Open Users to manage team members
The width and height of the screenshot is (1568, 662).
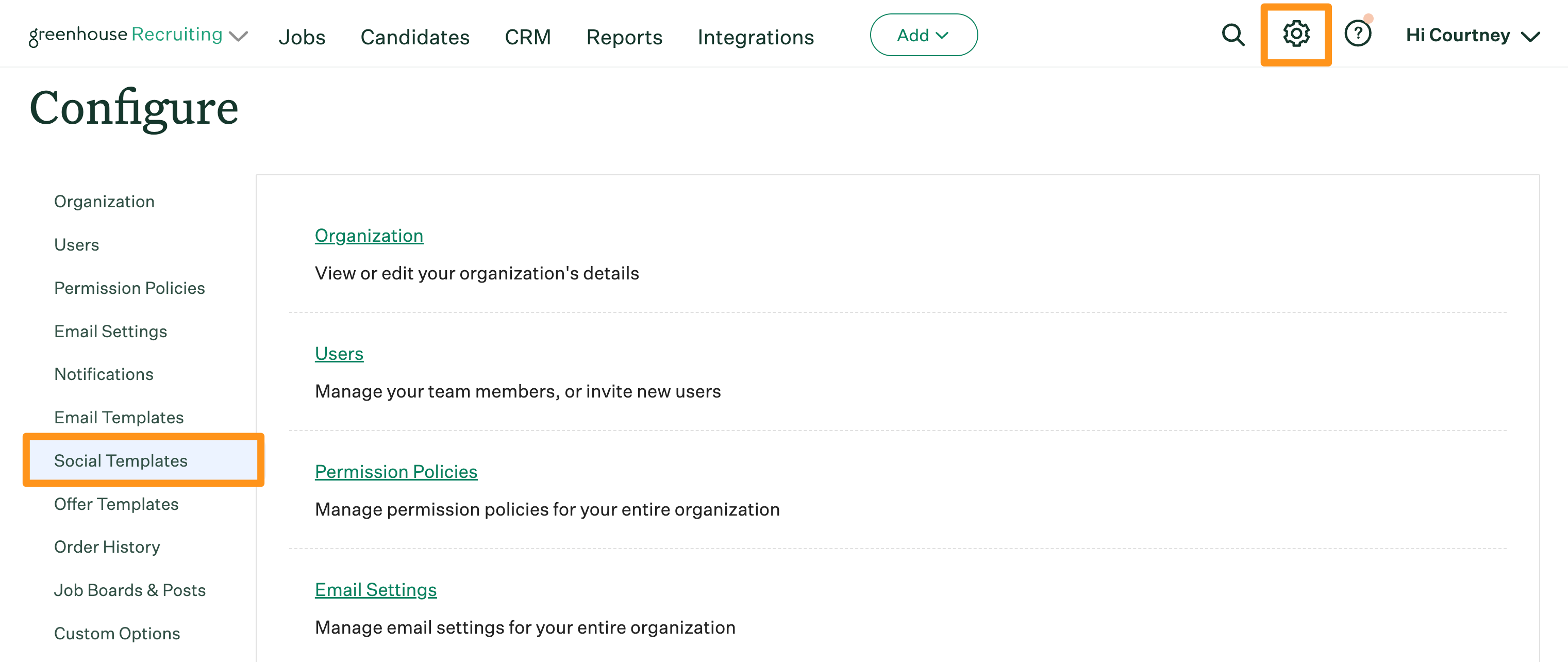tap(339, 353)
